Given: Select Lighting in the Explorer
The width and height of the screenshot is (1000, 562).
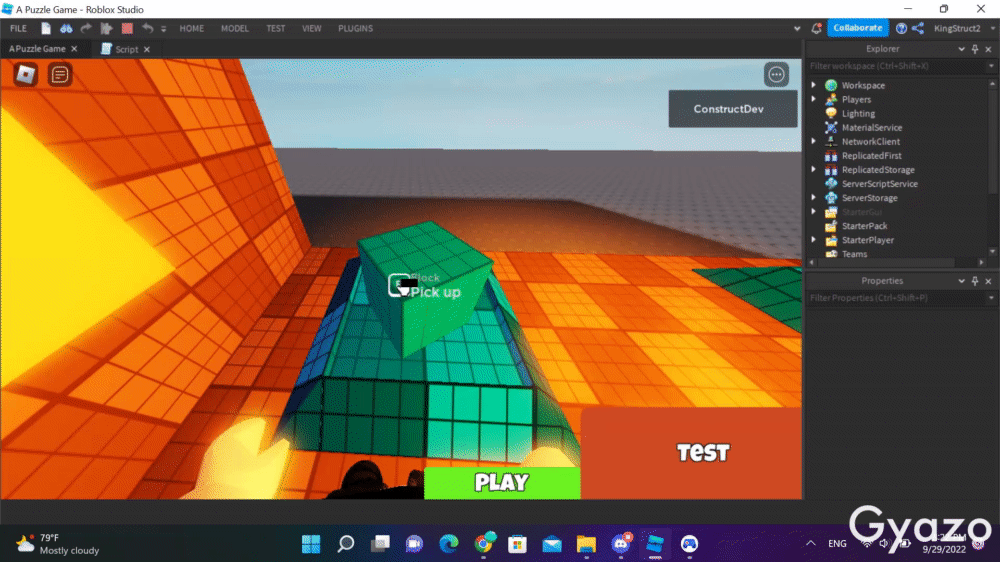Looking at the screenshot, I should (x=858, y=114).
